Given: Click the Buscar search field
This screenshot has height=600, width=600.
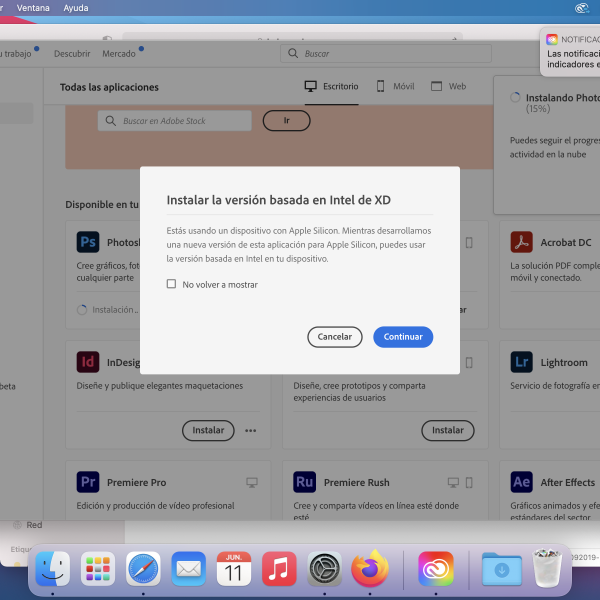Looking at the screenshot, I should pos(386,54).
